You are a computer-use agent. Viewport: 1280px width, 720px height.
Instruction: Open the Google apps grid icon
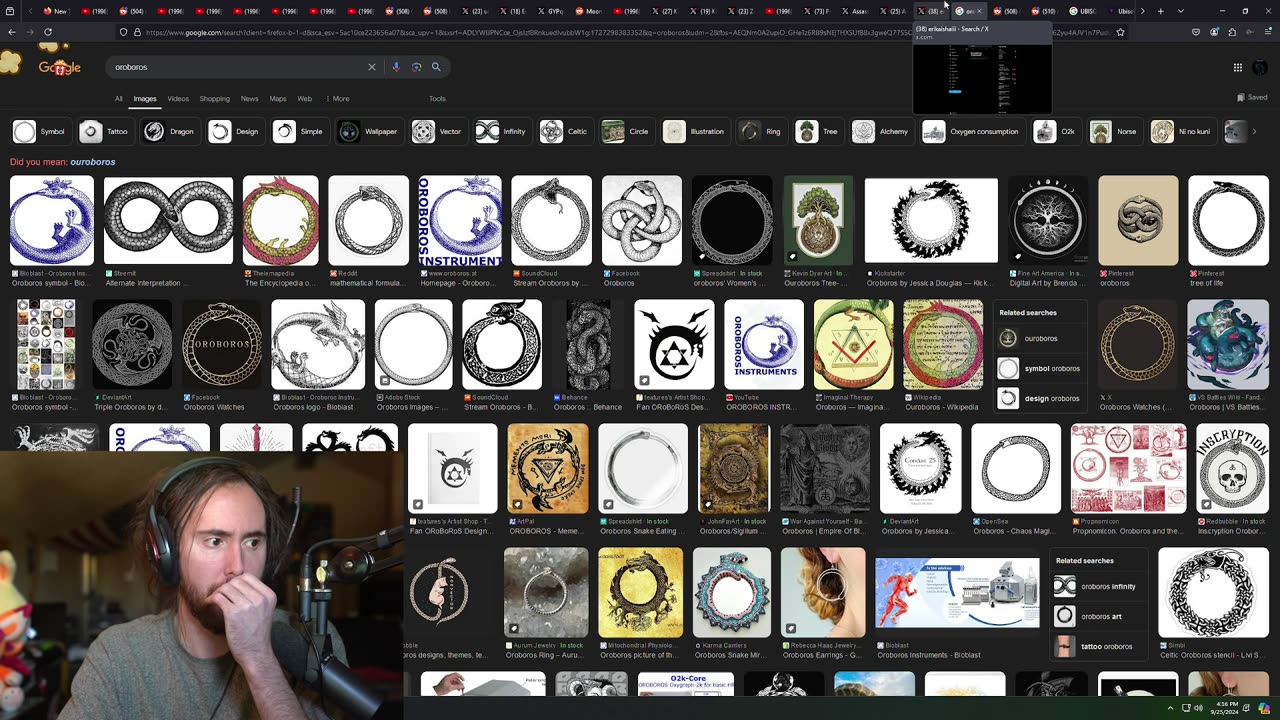[x=1238, y=67]
